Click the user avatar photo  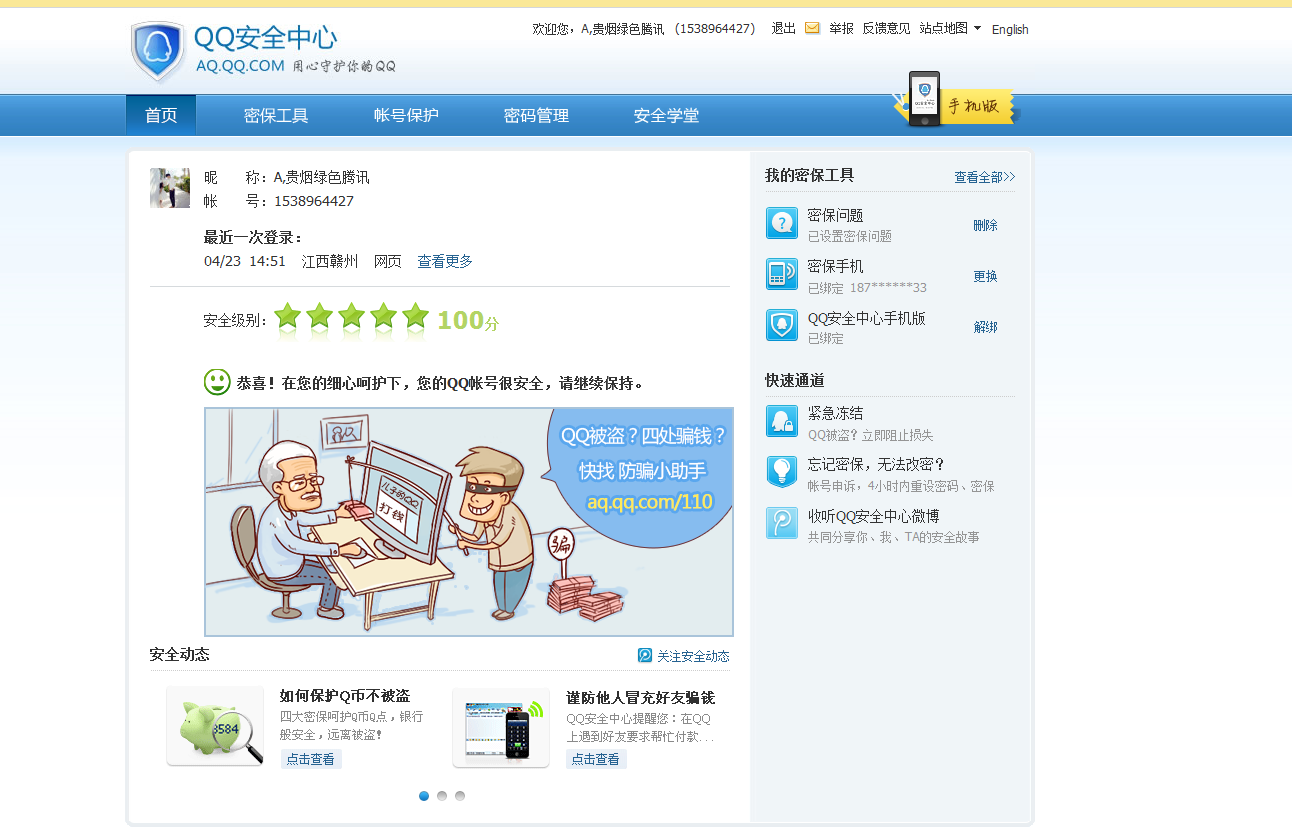tap(170, 188)
